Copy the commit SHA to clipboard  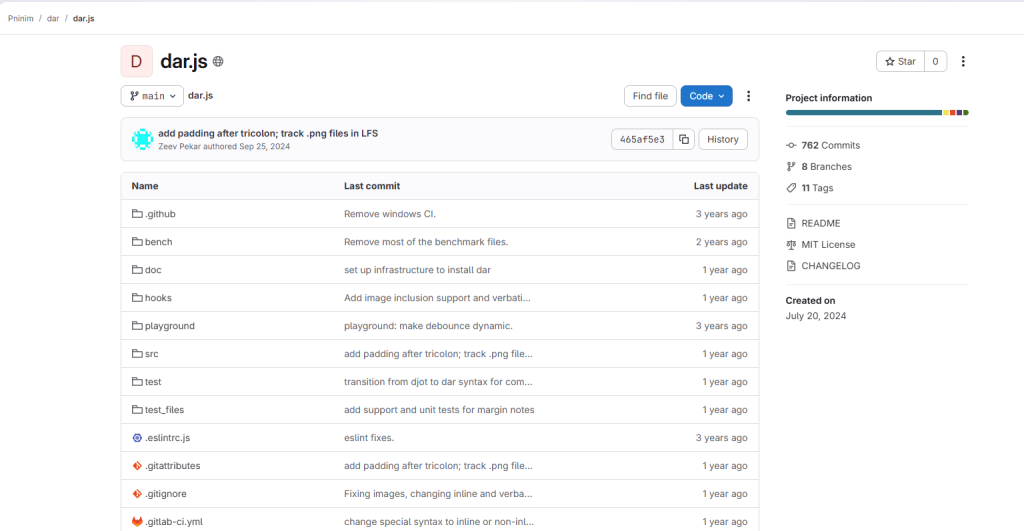[684, 140]
